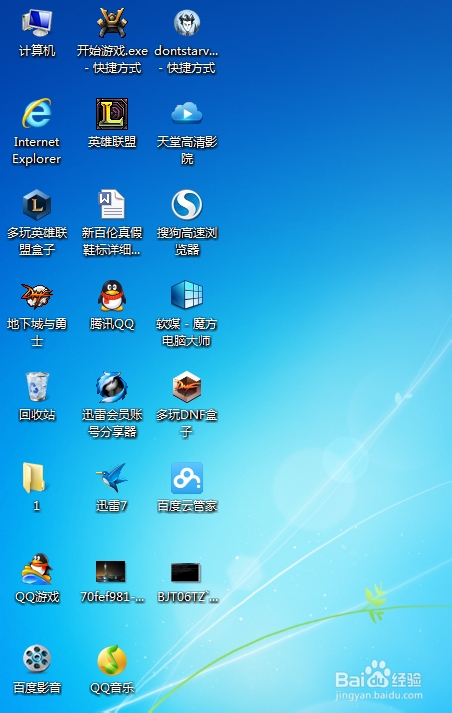Click the 腾讯QQ penguin icon
452x713 pixels.
(112, 296)
